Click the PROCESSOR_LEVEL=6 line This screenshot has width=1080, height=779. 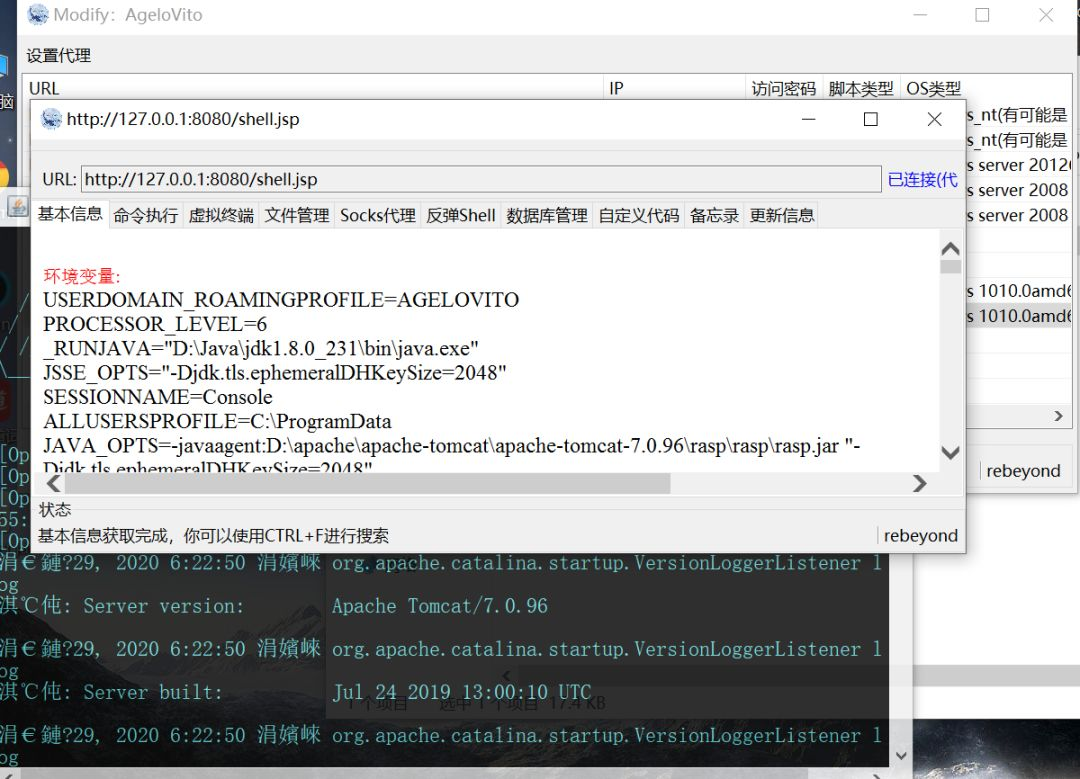tap(155, 324)
